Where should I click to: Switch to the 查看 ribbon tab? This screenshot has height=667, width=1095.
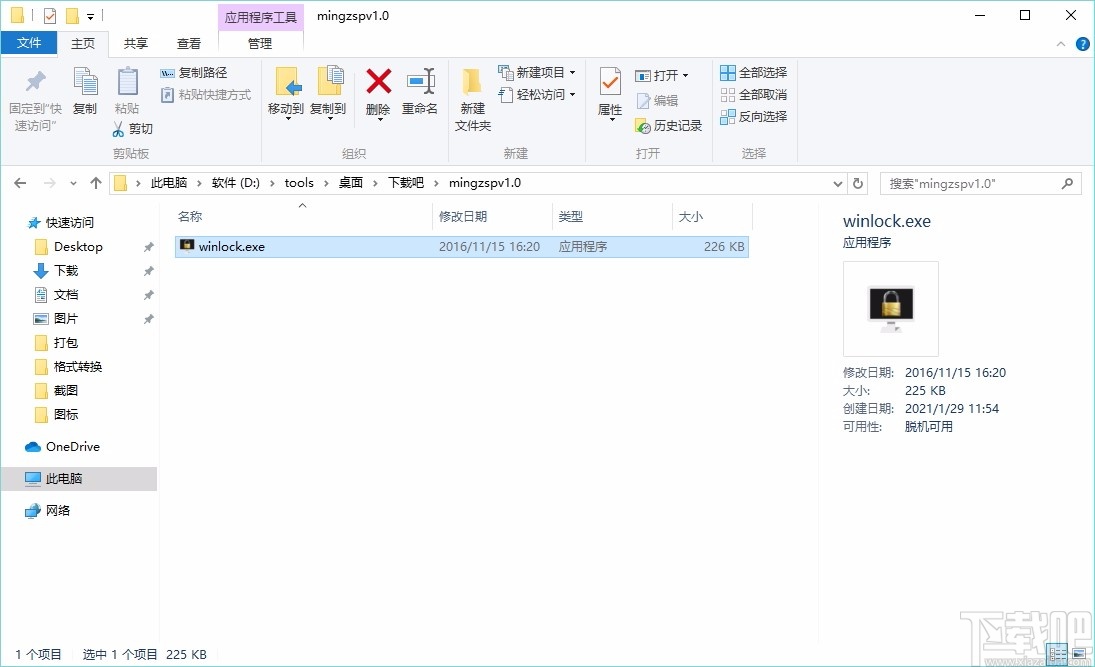point(189,43)
